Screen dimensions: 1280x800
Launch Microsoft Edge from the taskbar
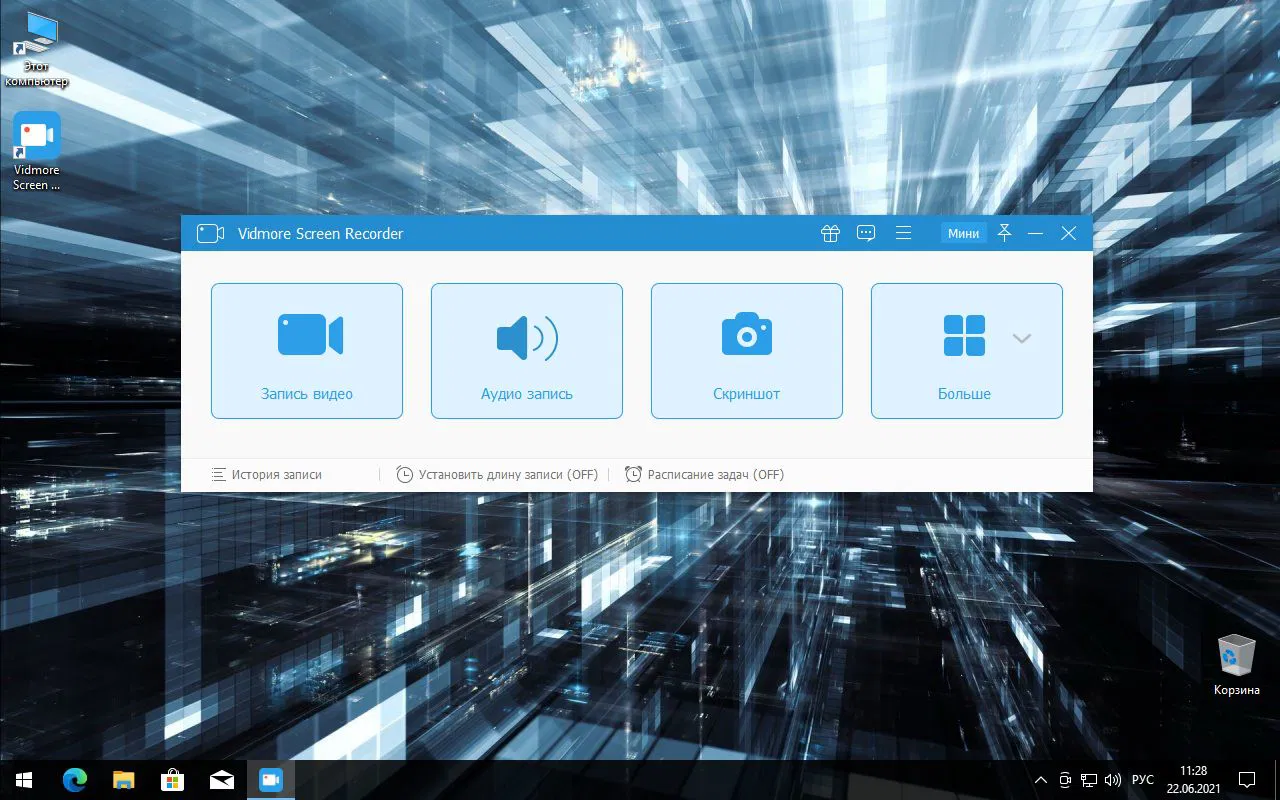[75, 780]
